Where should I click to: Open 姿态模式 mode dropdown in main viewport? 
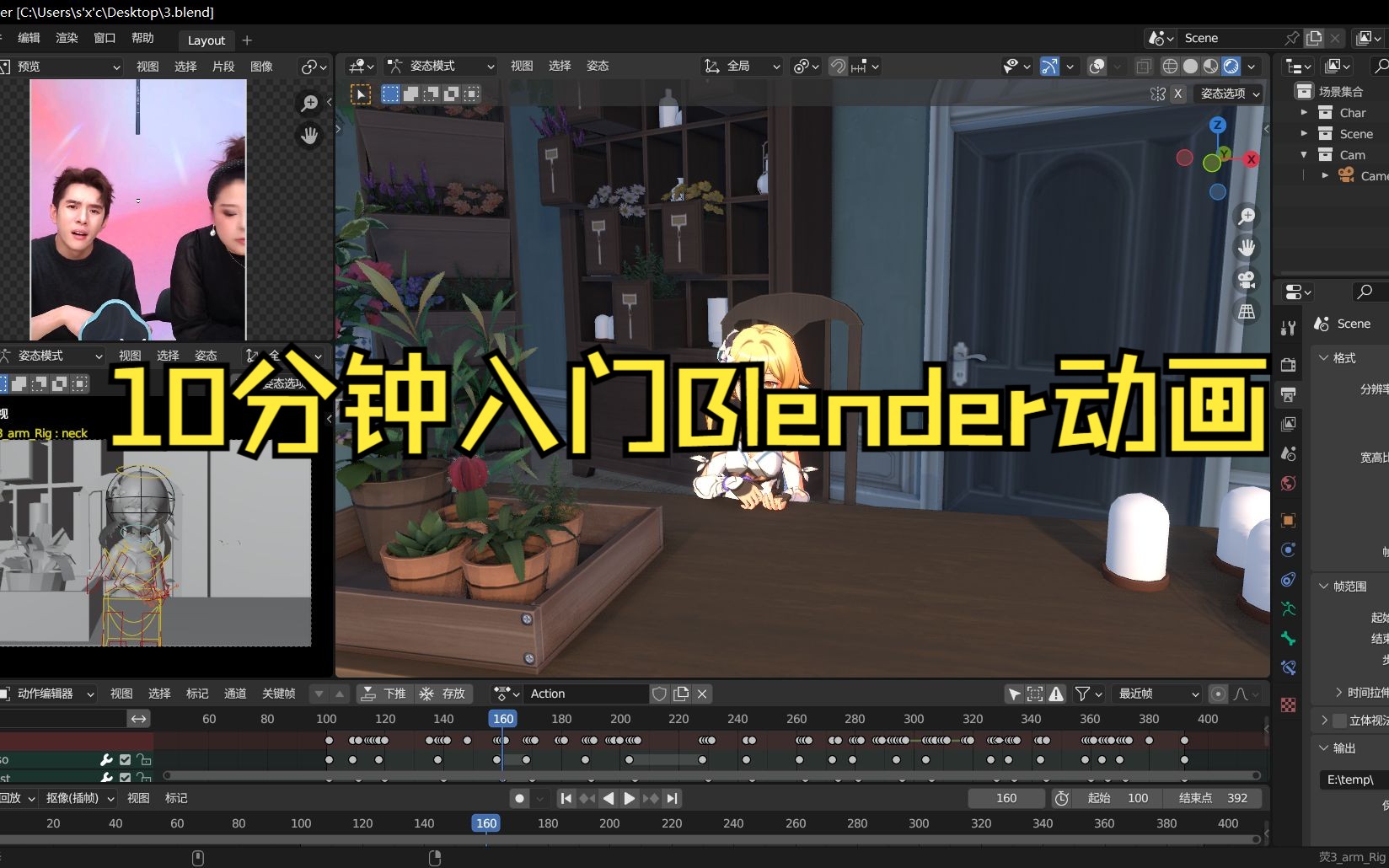[x=440, y=66]
